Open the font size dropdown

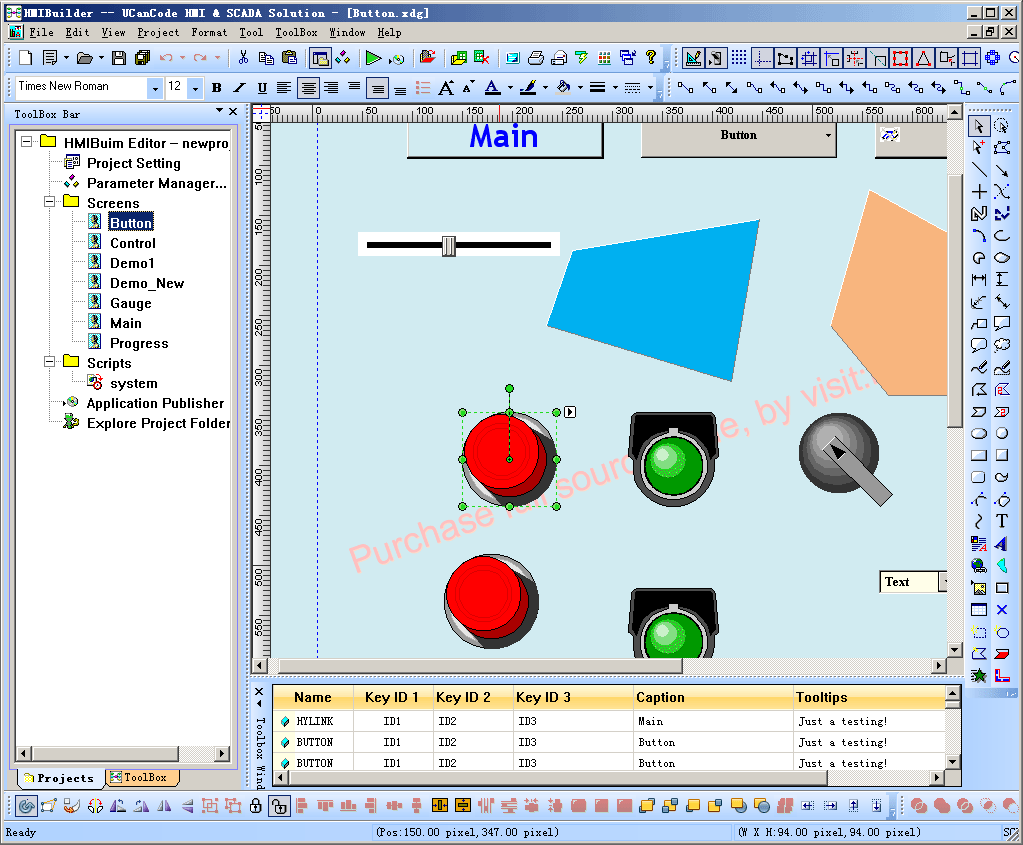pos(197,88)
